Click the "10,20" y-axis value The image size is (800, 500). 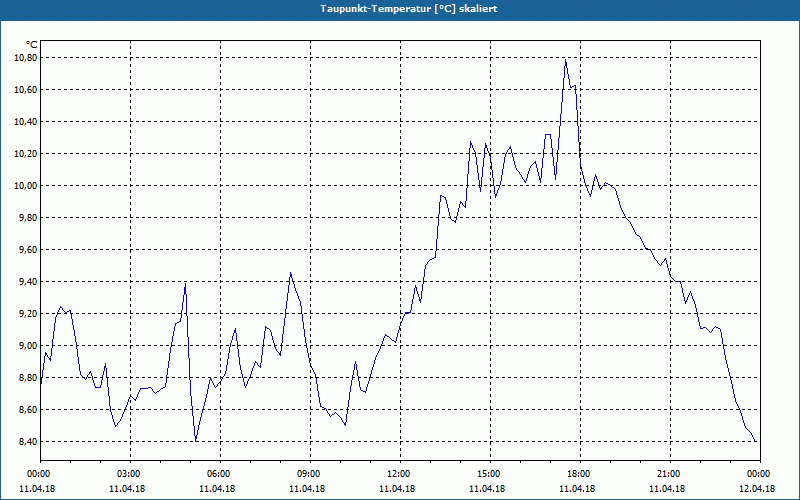point(26,154)
